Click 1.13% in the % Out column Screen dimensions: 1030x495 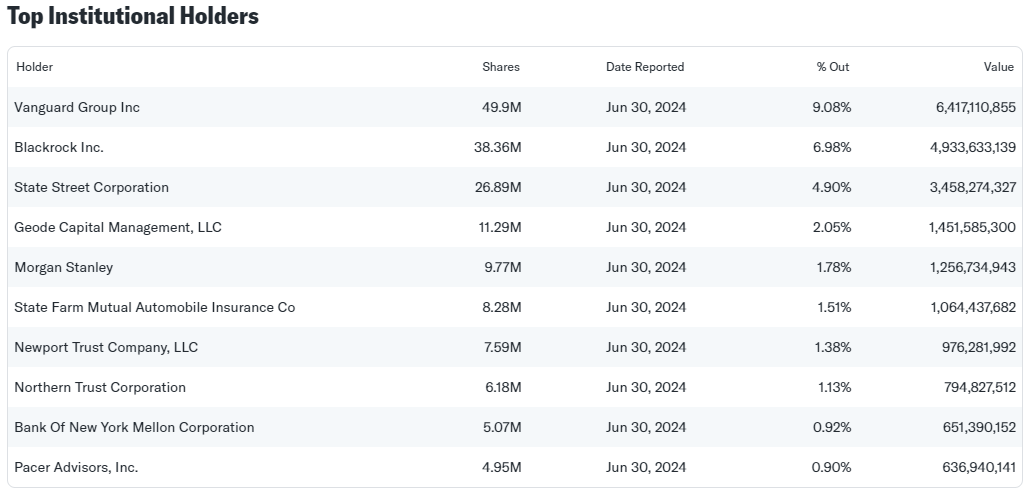coord(834,387)
